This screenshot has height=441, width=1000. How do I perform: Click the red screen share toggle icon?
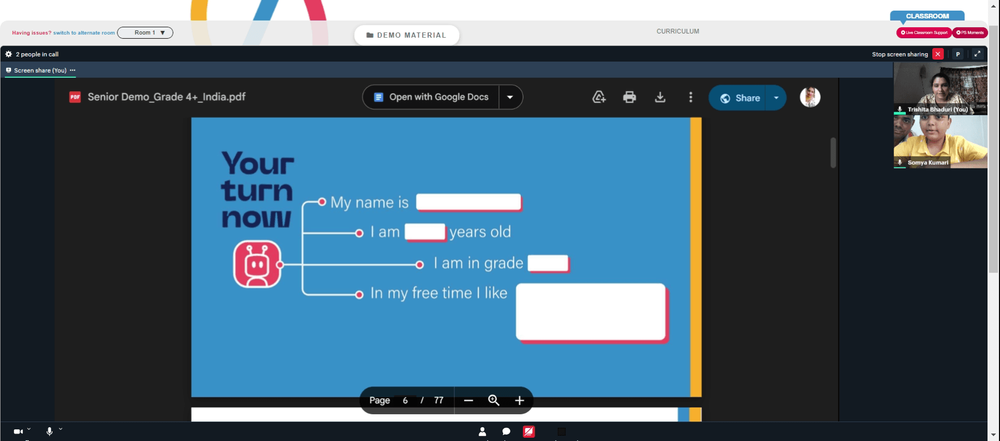point(529,431)
